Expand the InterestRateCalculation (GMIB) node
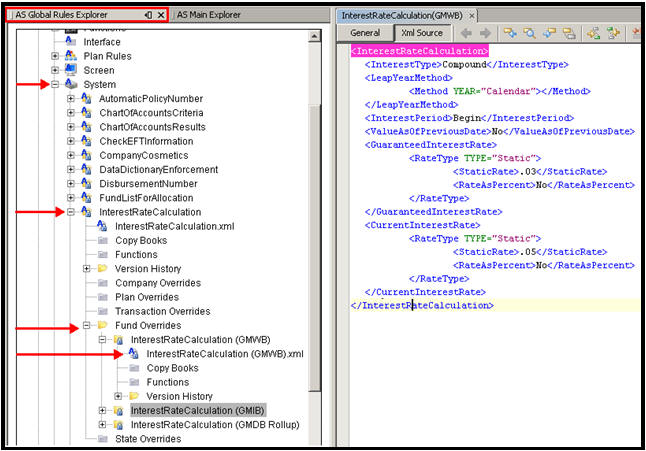This screenshot has width=646, height=451. (x=102, y=410)
